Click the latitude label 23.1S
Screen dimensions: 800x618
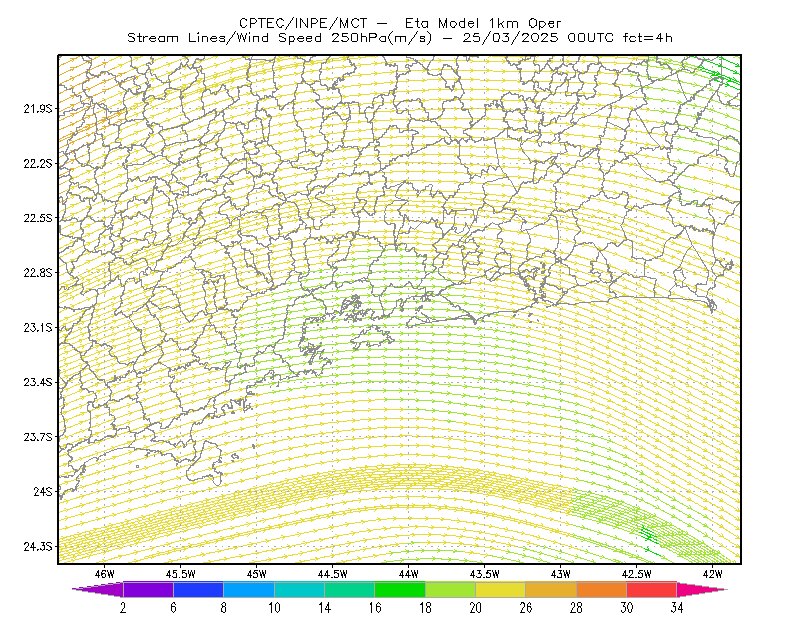[x=38, y=327]
